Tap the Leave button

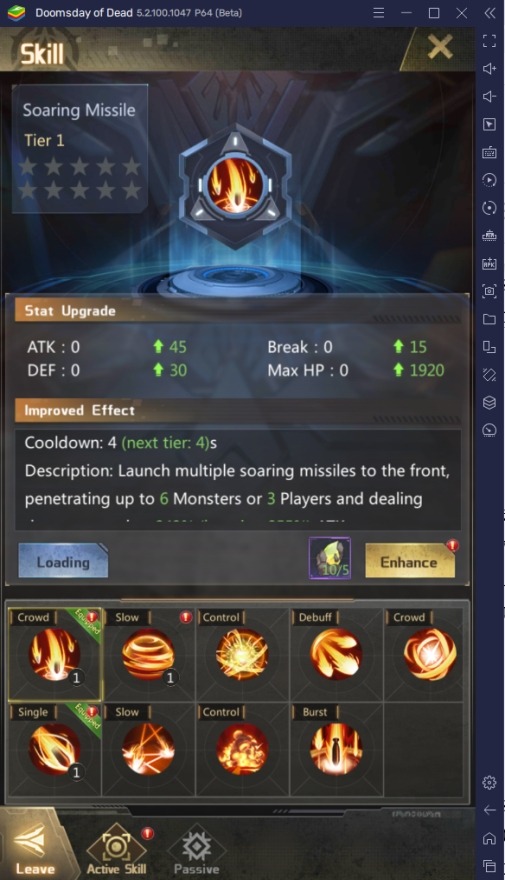click(x=35, y=847)
